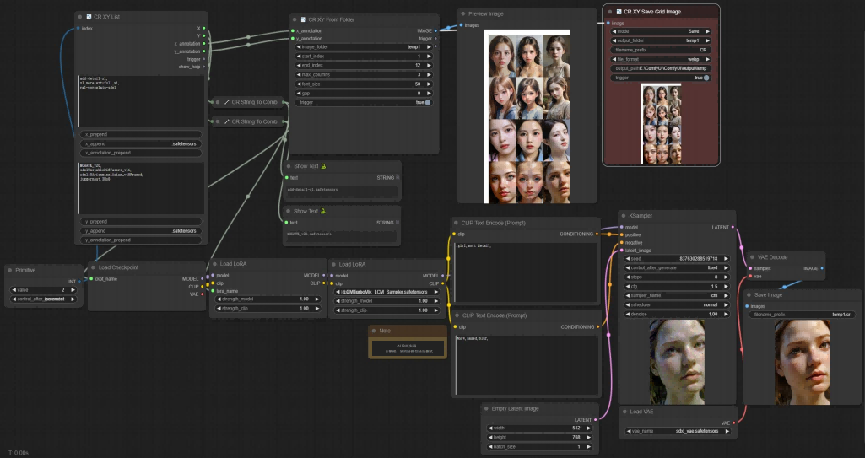Image resolution: width=865 pixels, height=458 pixels.
Task: Click the Note node text box
Action: [x=407, y=349]
